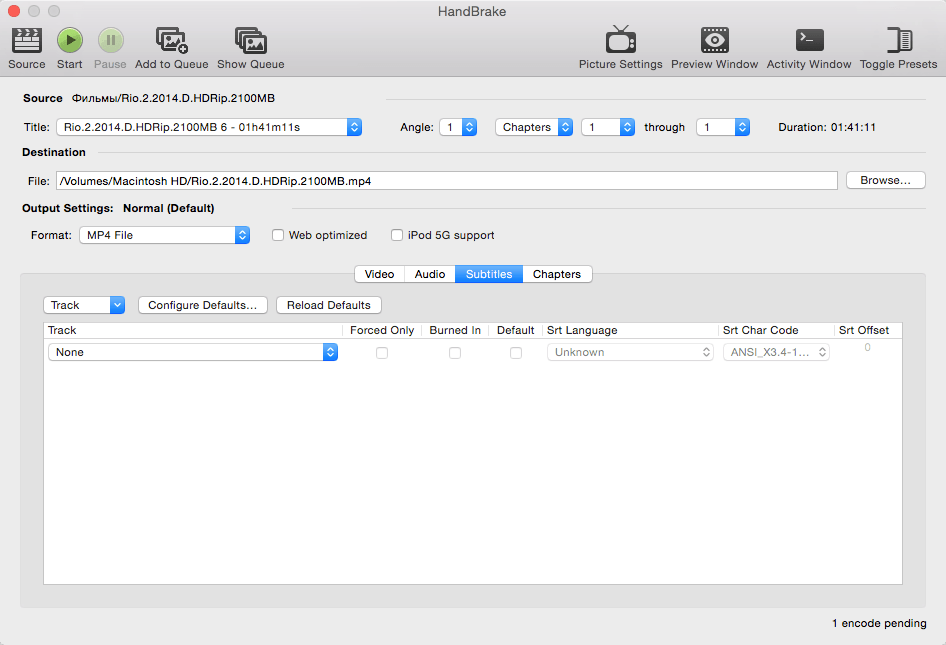Click the Track column header

193,330
